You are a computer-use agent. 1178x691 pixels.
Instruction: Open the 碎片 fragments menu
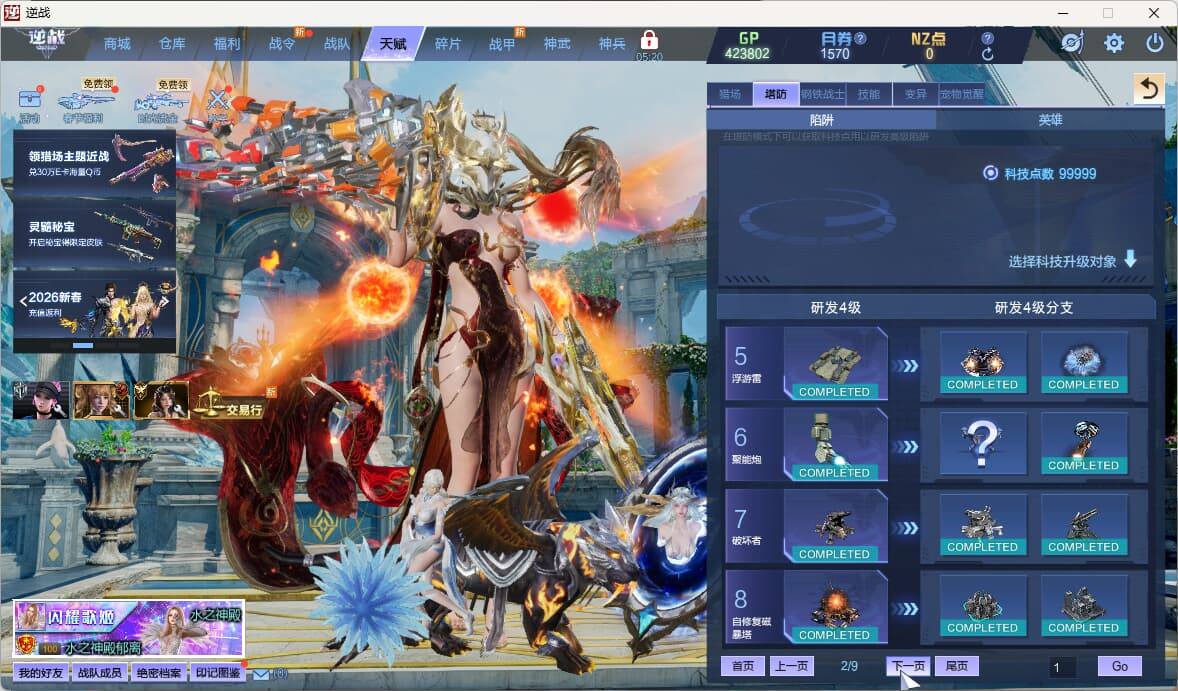pos(448,44)
